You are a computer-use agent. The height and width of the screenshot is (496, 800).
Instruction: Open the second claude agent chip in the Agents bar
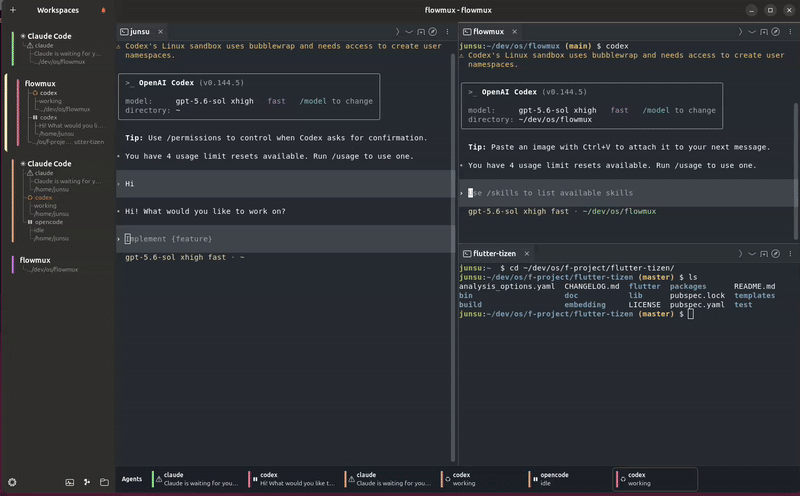[x=390, y=479]
